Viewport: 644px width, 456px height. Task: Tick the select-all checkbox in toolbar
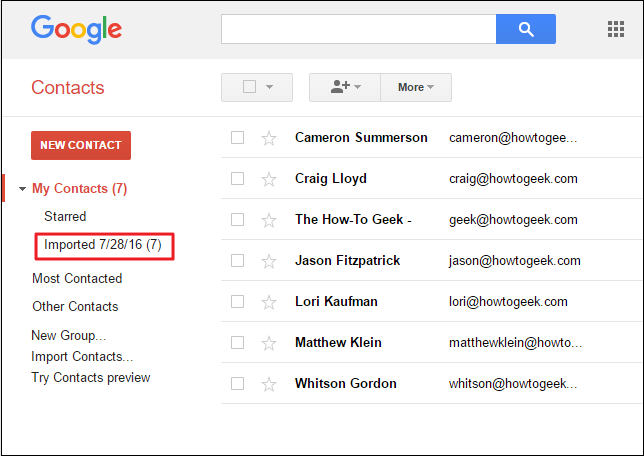pos(249,87)
